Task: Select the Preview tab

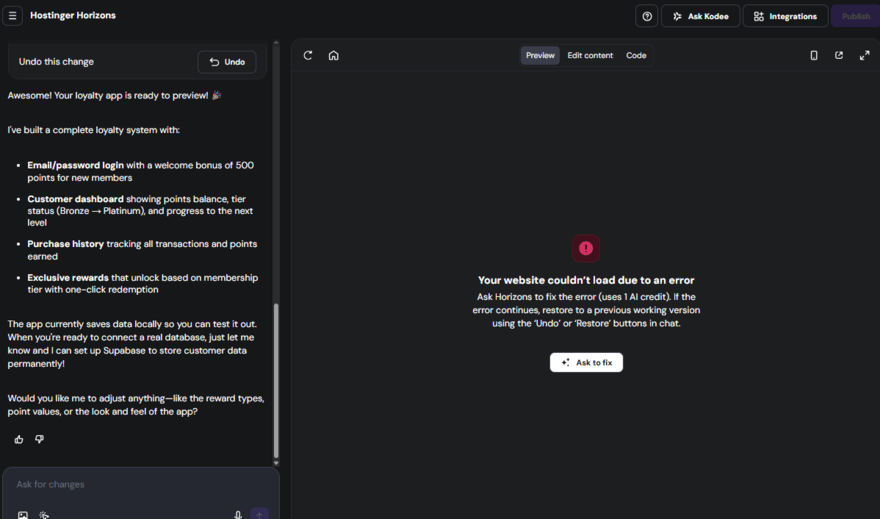Action: click(x=540, y=55)
